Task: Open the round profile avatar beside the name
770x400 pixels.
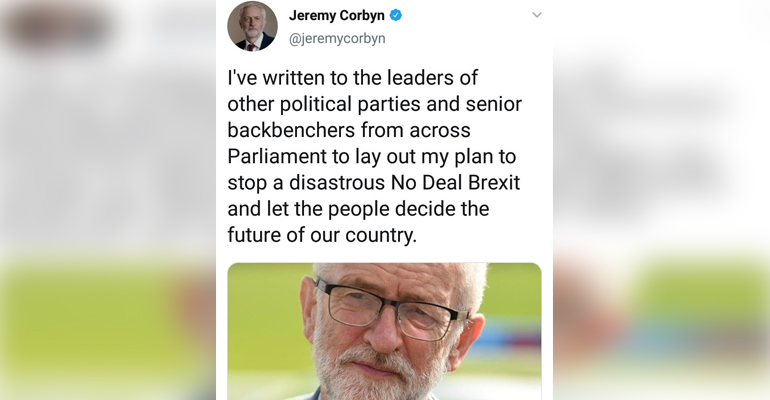Action: pyautogui.click(x=252, y=26)
